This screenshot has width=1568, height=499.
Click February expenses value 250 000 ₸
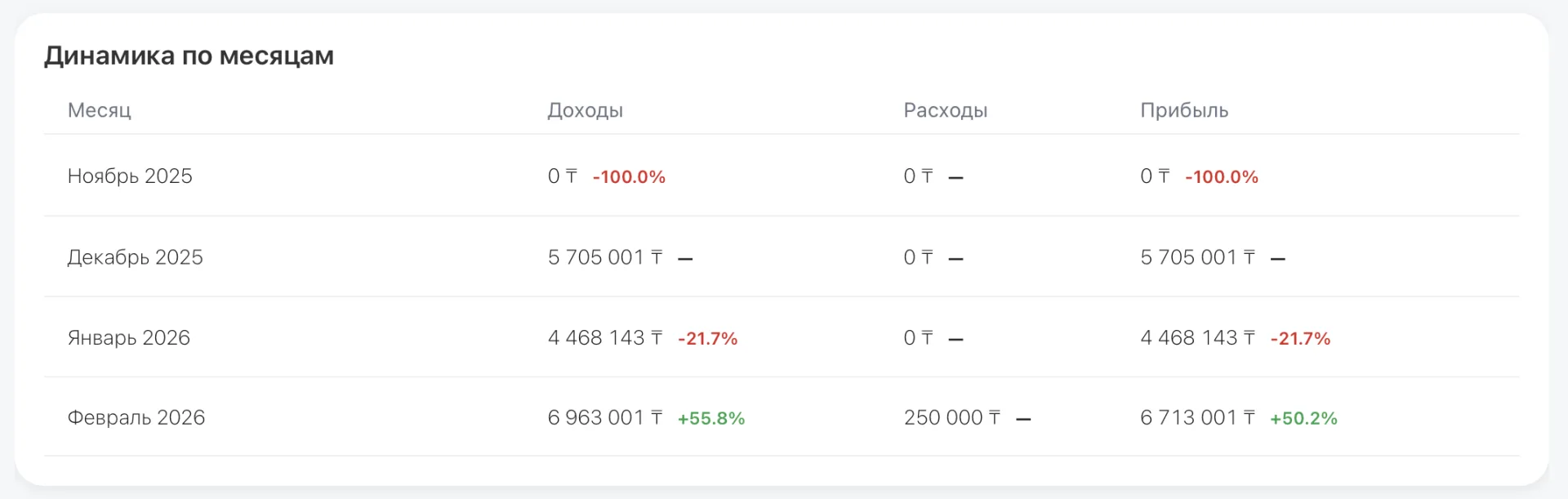click(x=951, y=417)
